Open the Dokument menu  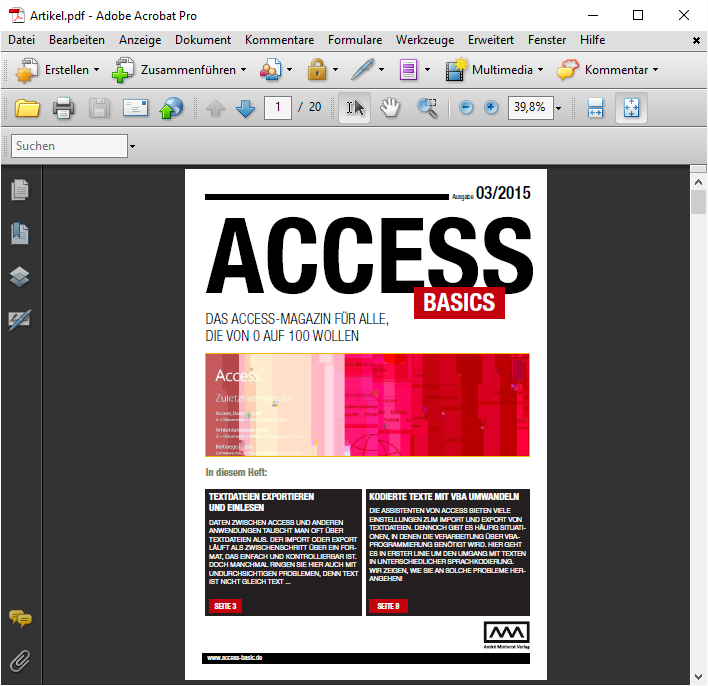click(203, 40)
